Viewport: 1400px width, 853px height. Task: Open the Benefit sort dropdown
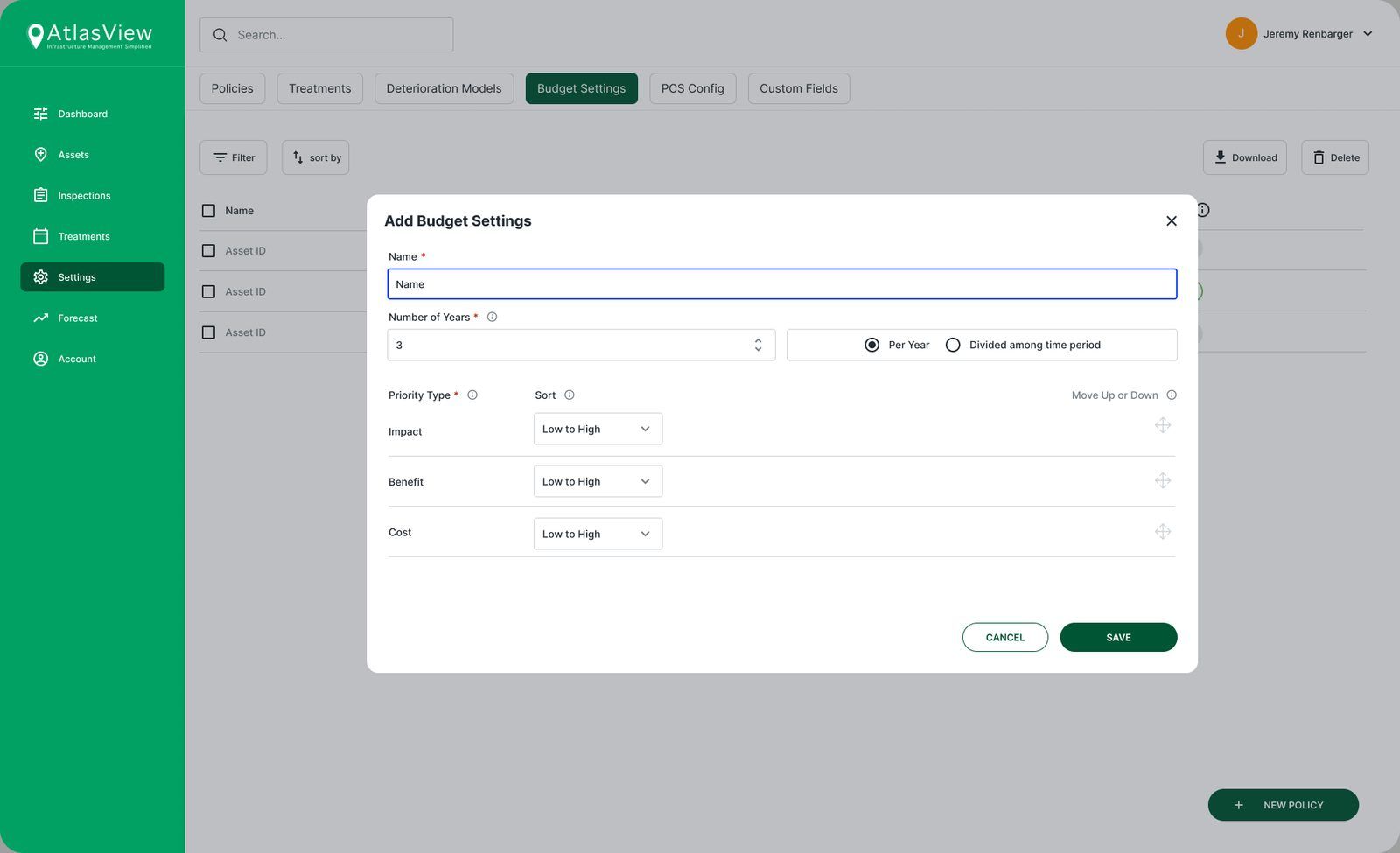point(598,481)
